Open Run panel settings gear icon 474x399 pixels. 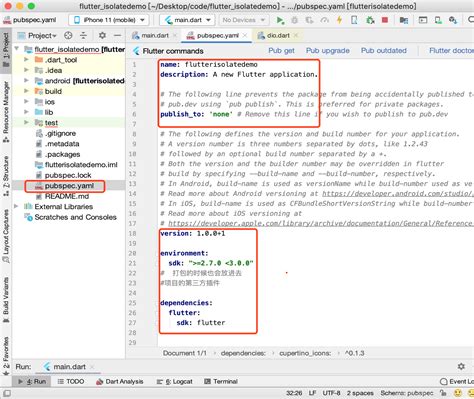click(461, 366)
